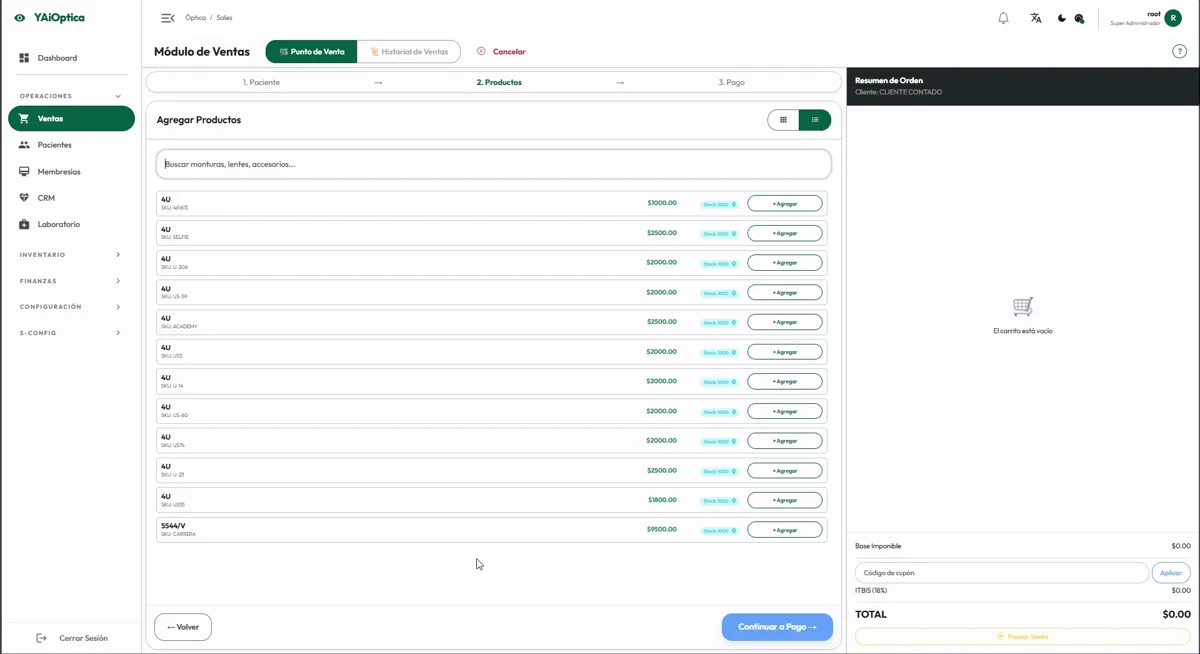Add product SKU US55 to cart
1200x654 pixels.
(x=785, y=500)
